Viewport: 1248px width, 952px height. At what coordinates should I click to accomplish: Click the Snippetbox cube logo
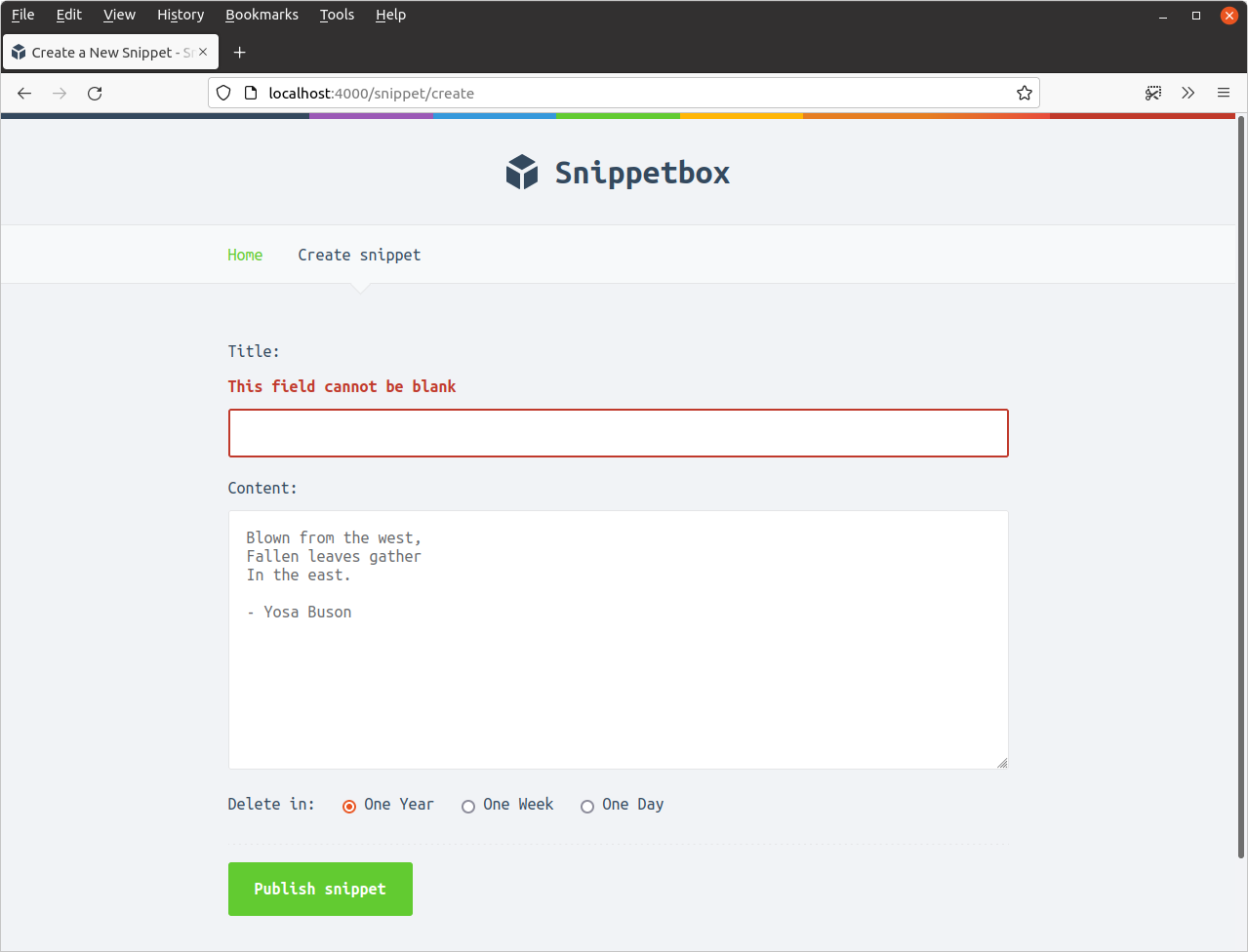click(522, 173)
